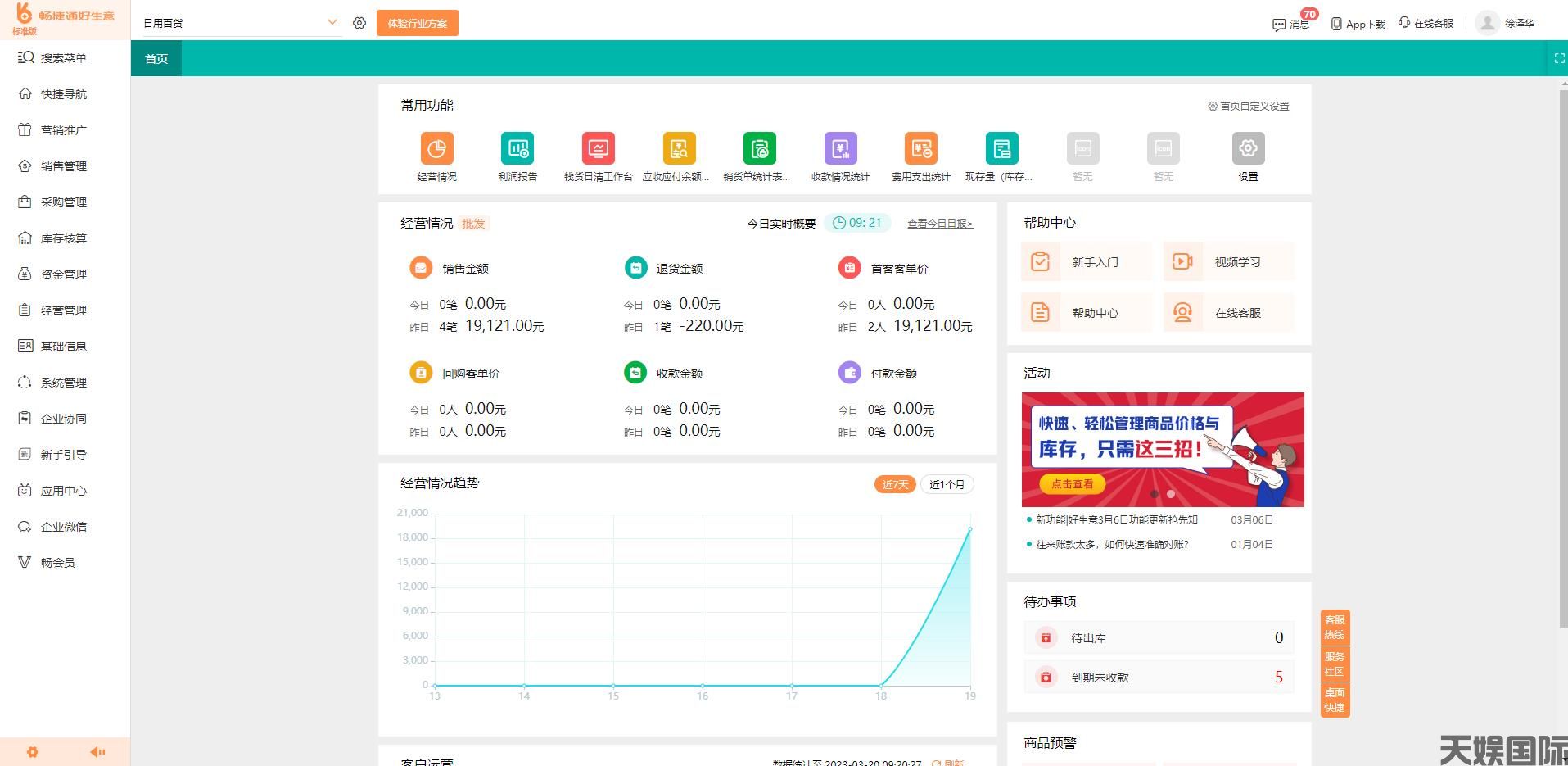Screen dimensions: 1568x766
Task: Click the 客服热线 floating button
Action: [x=1335, y=627]
